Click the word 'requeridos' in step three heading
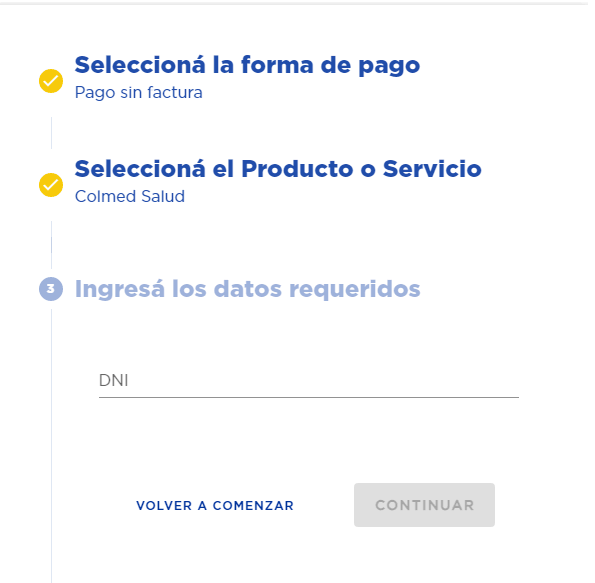The height and width of the screenshot is (583, 595). coord(355,290)
